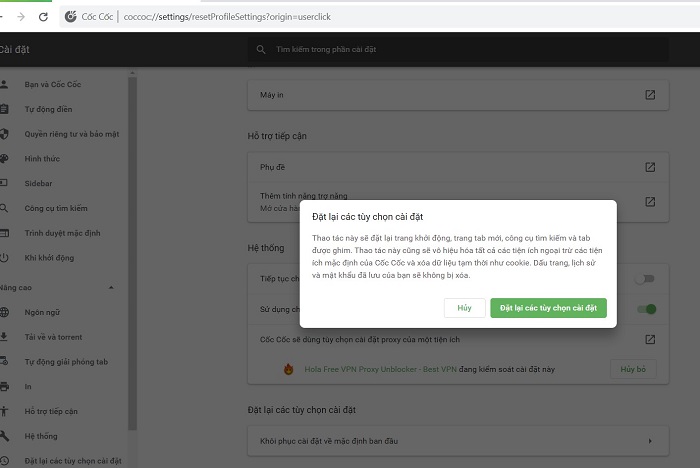Viewport: 700px width, 468px height.
Task: Expand Khôi phục cài đặt về mặc định
Action: point(650,440)
